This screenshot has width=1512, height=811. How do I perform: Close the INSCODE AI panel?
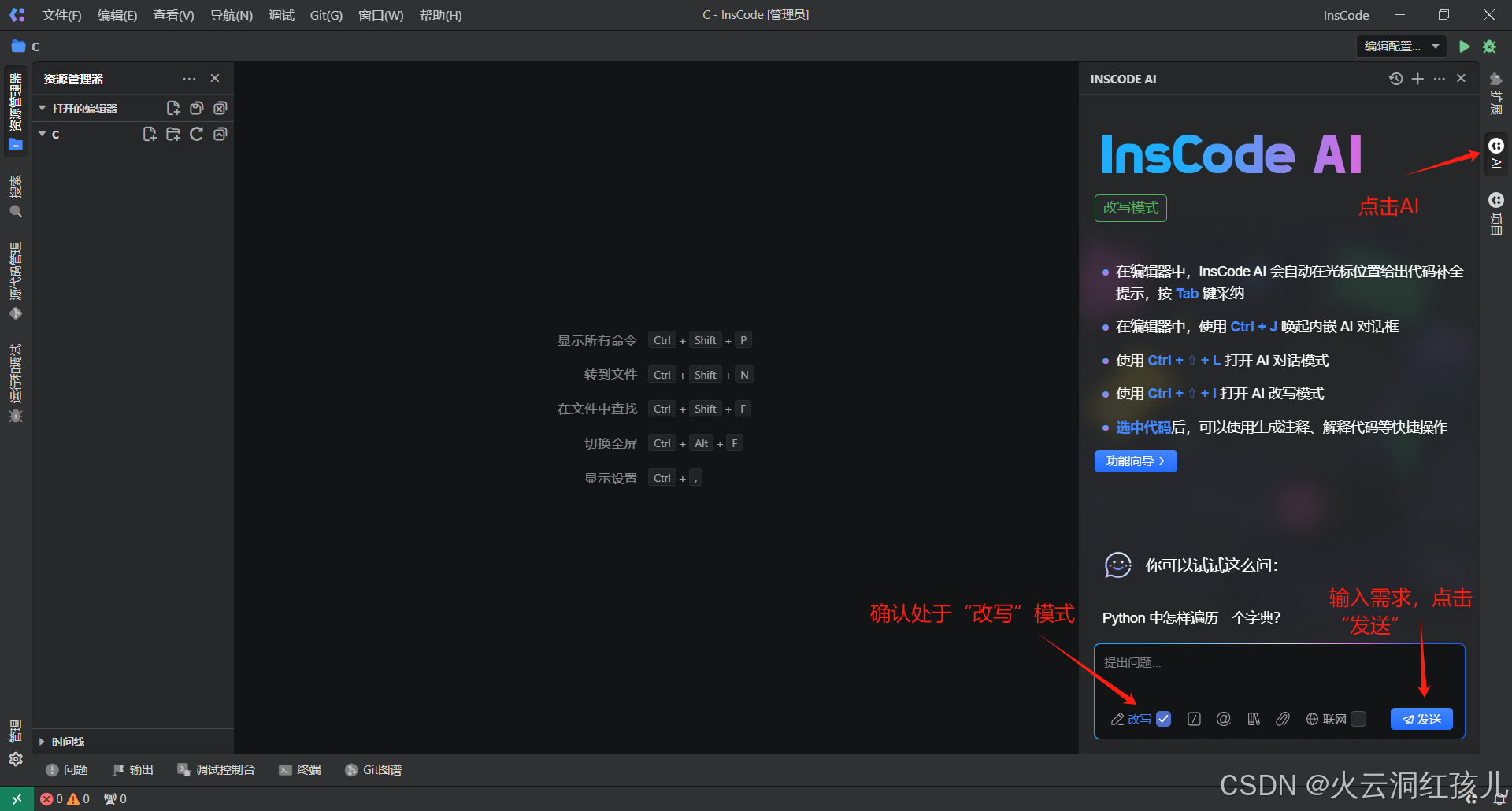click(x=1462, y=79)
